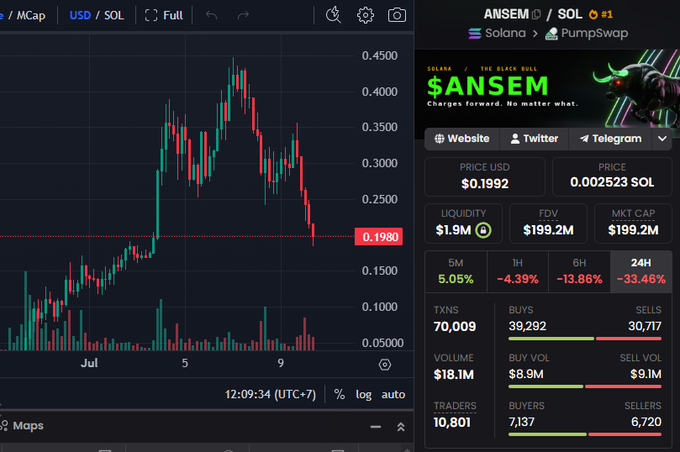Click the FDV $199.2M box

pos(548,223)
